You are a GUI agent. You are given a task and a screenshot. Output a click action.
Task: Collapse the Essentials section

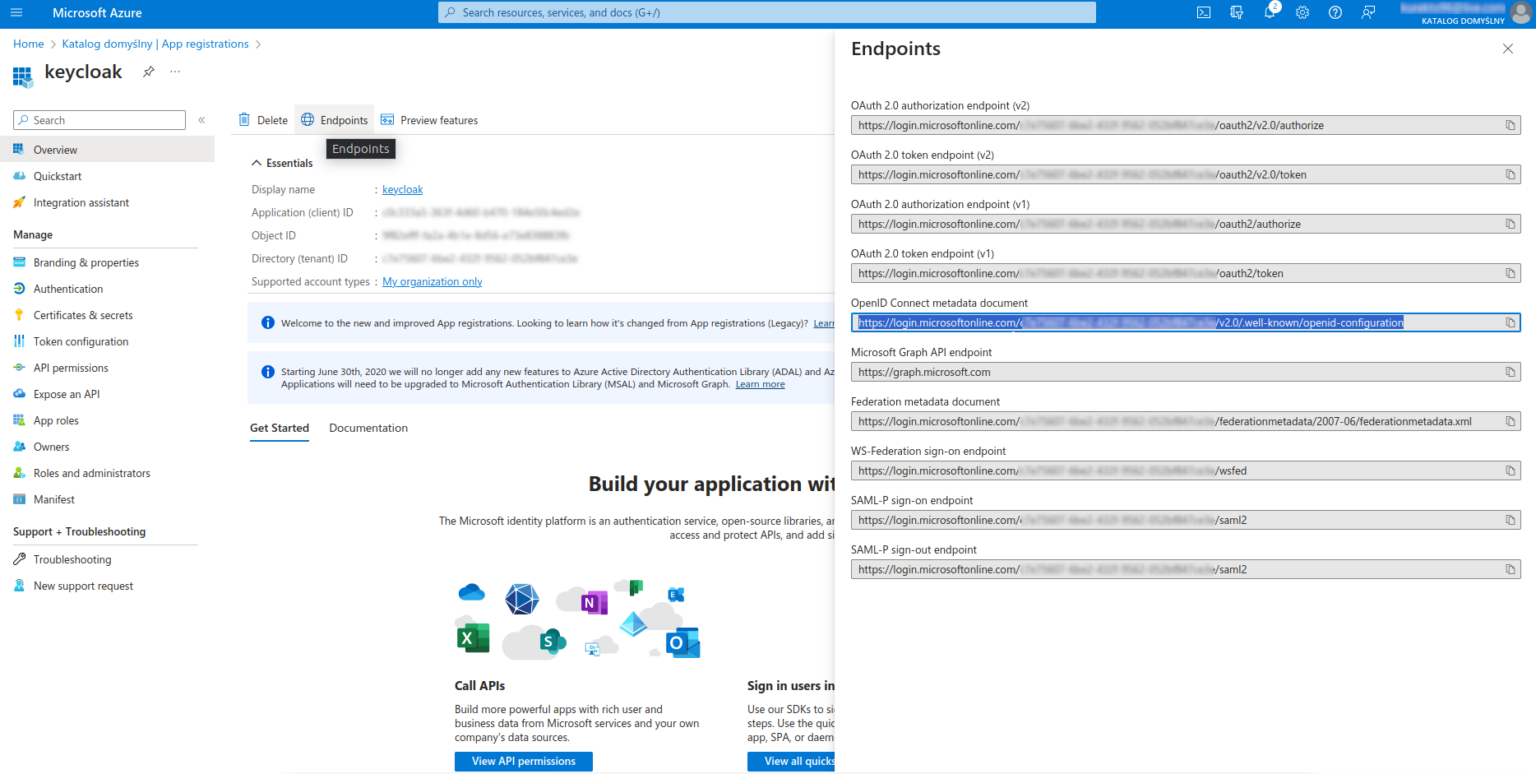tap(258, 162)
